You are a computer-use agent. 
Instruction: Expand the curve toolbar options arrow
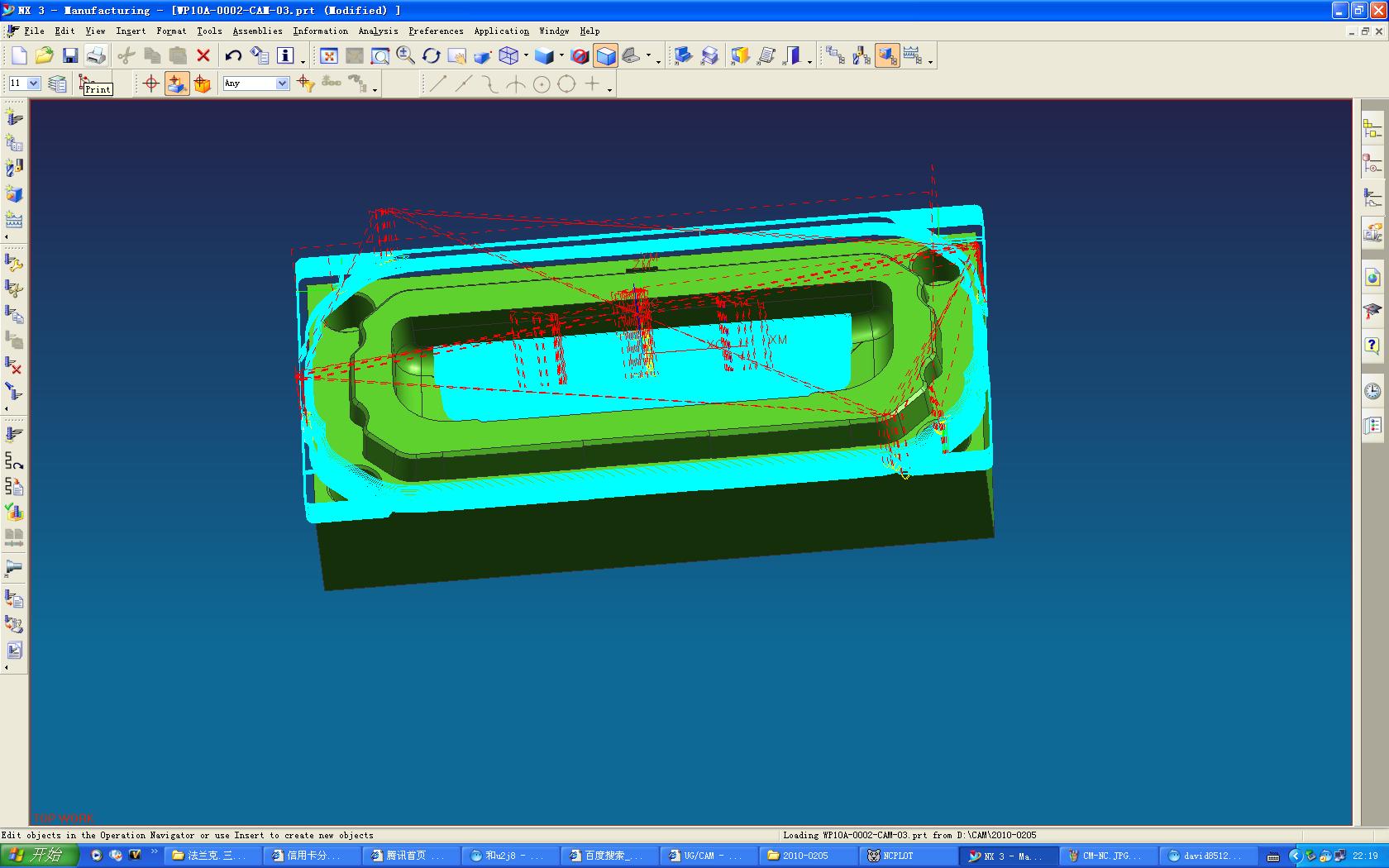click(x=609, y=88)
